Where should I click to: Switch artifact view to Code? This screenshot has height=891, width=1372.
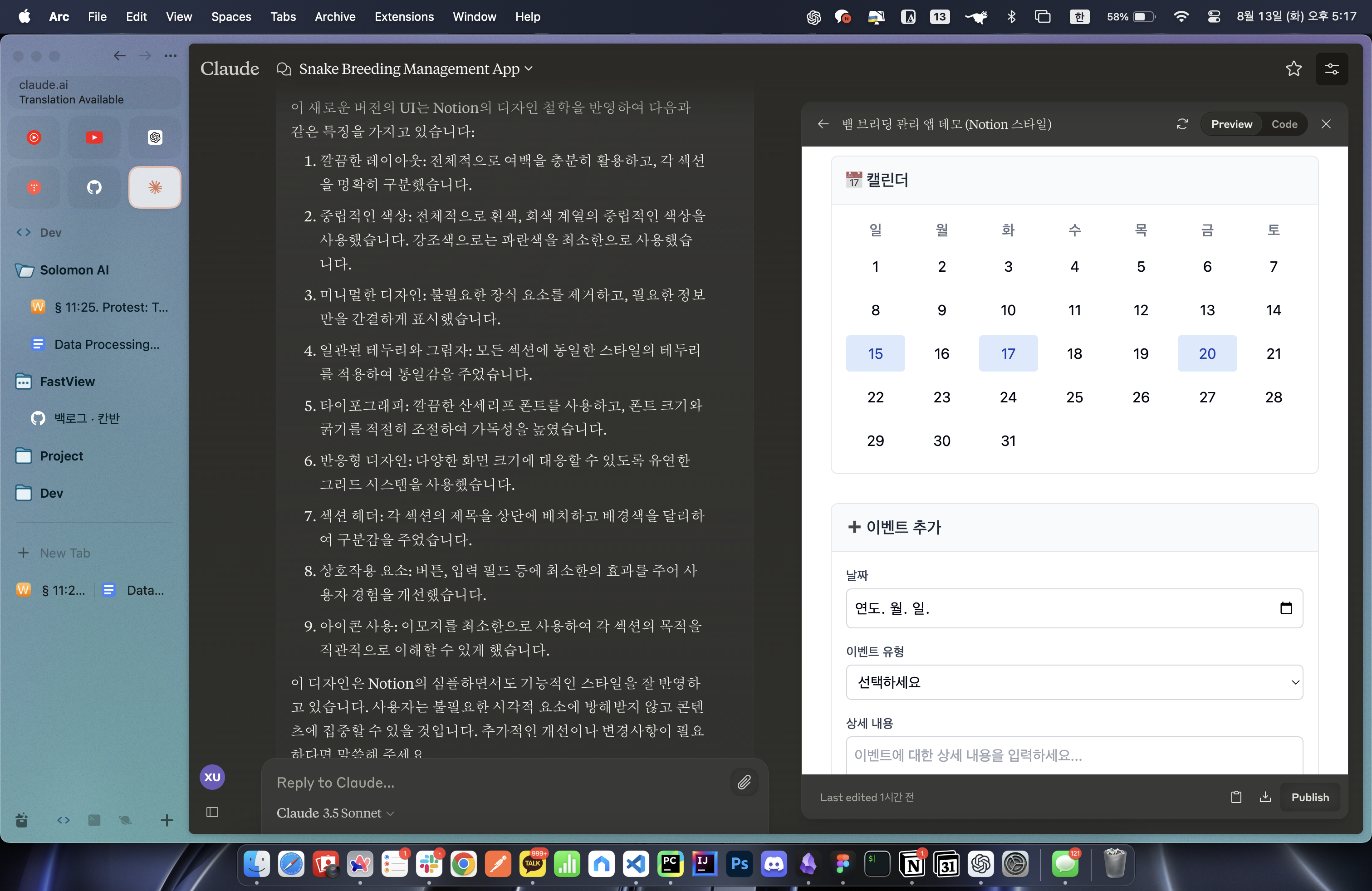click(x=1284, y=124)
